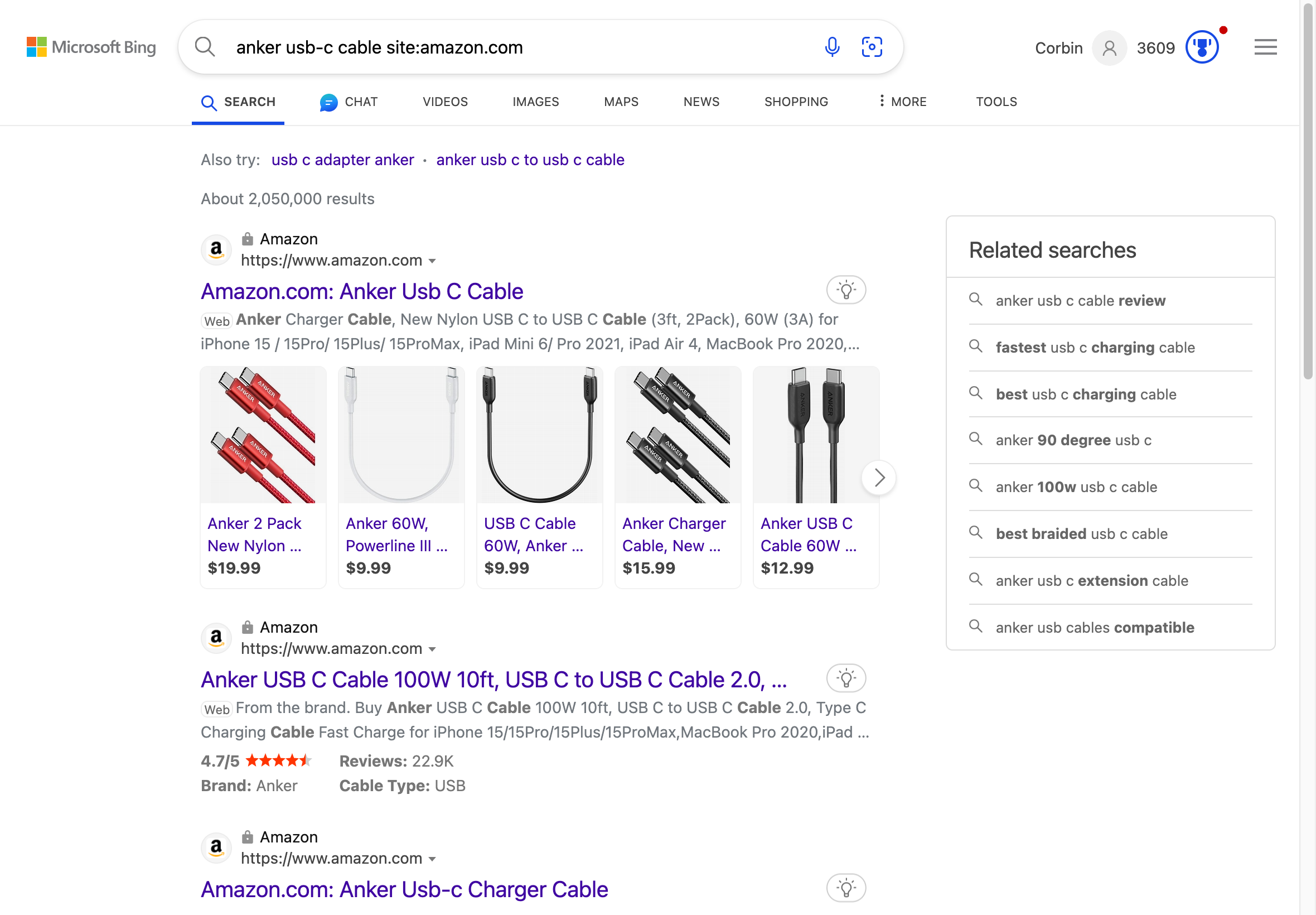The height and width of the screenshot is (915, 1316).
Task: Start voice search with microphone icon
Action: (832, 47)
